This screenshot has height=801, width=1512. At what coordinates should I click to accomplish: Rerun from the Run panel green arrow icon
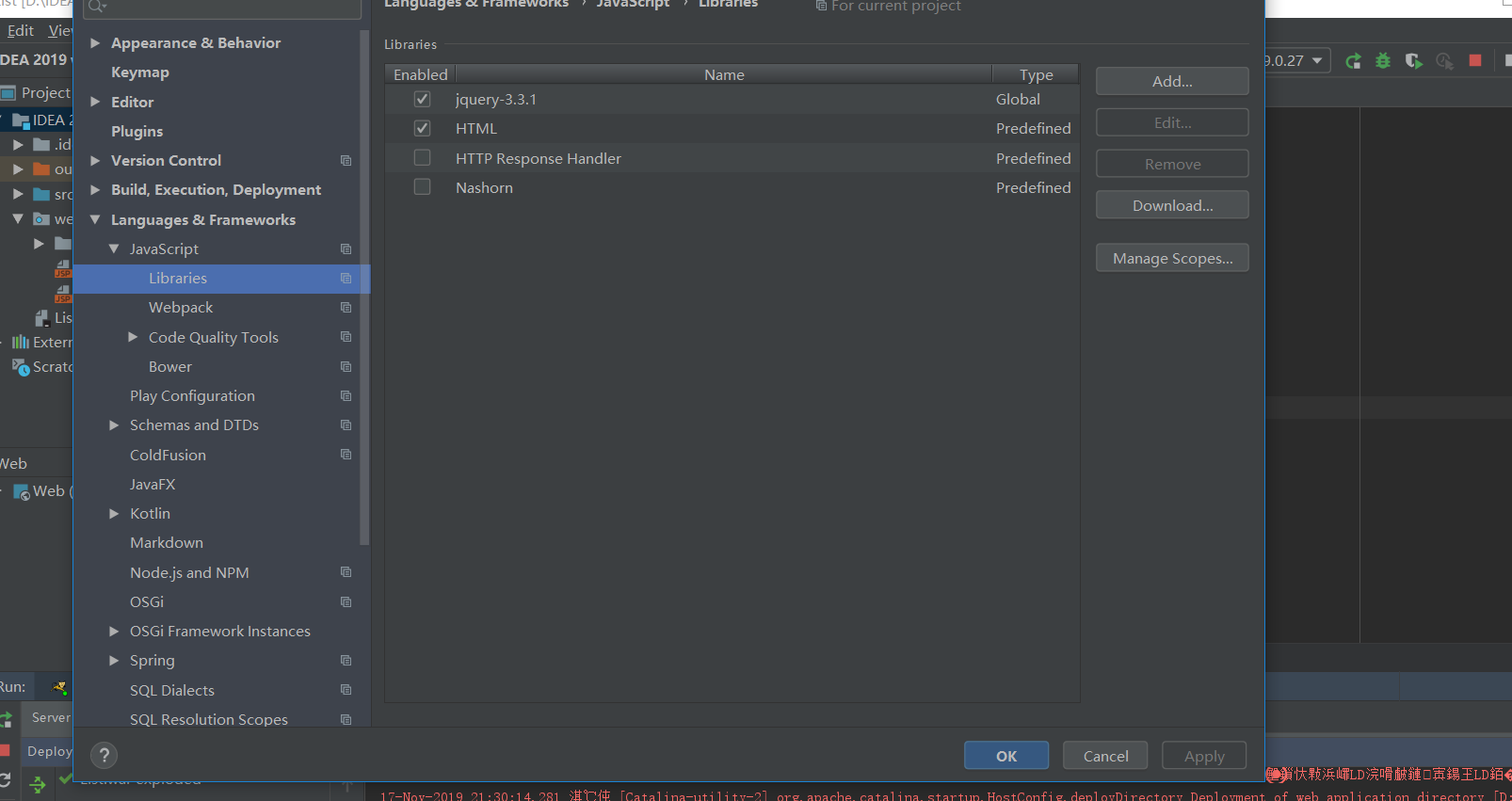click(x=6, y=720)
